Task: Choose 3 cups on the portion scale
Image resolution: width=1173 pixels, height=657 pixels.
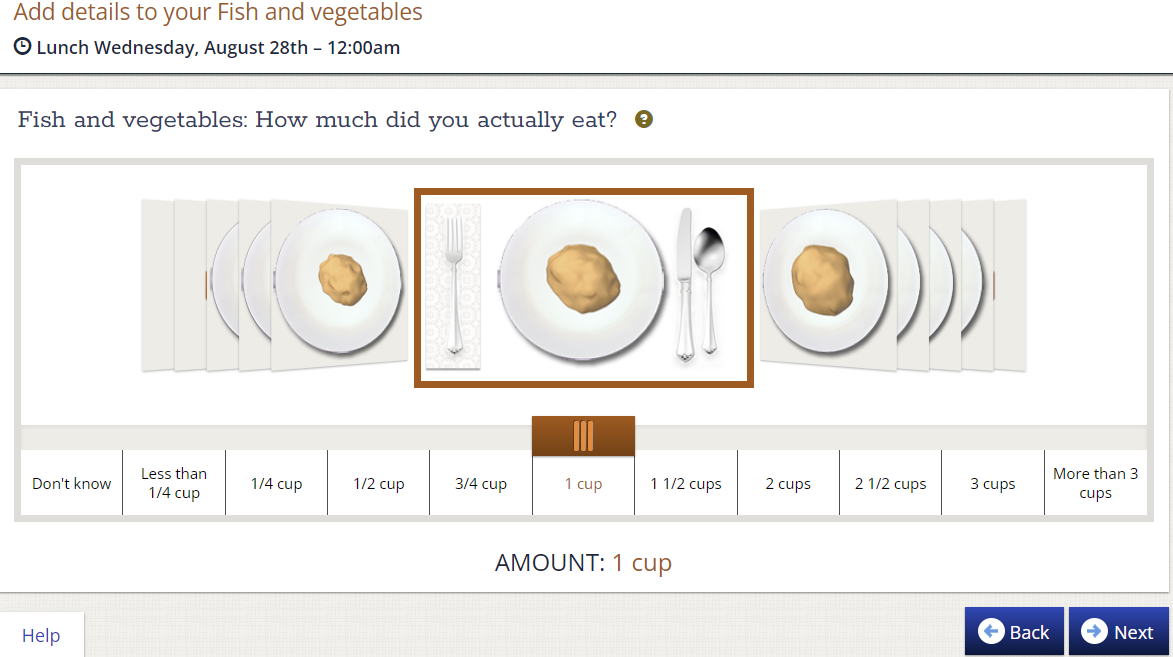Action: point(993,483)
